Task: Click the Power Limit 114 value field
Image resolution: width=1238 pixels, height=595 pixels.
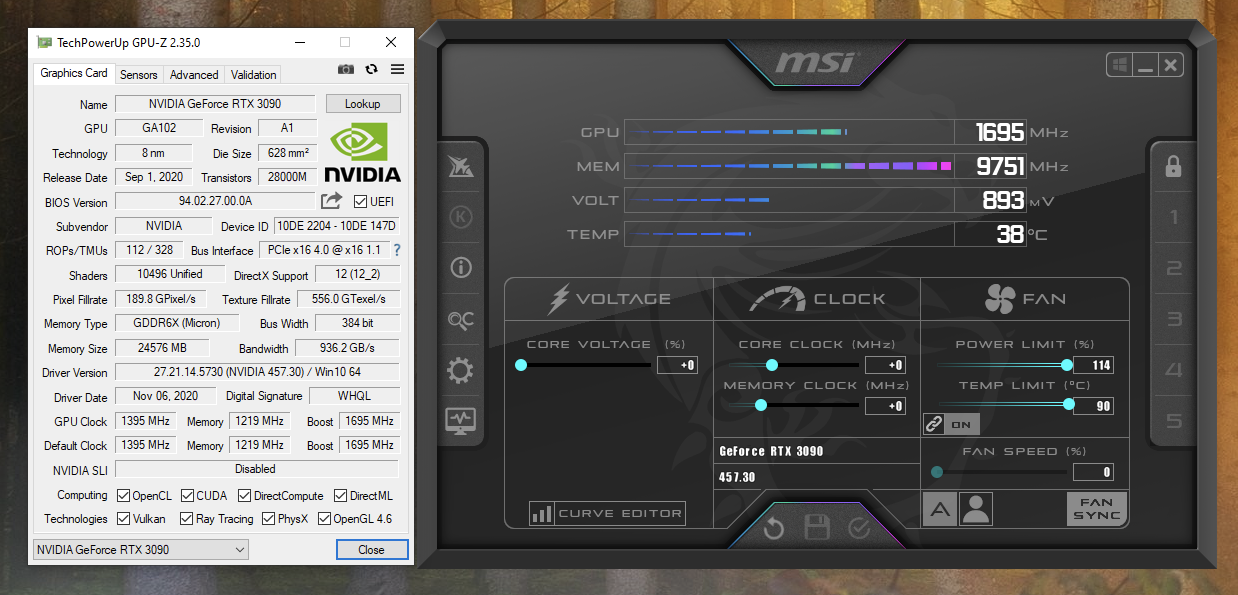Action: [x=1093, y=365]
